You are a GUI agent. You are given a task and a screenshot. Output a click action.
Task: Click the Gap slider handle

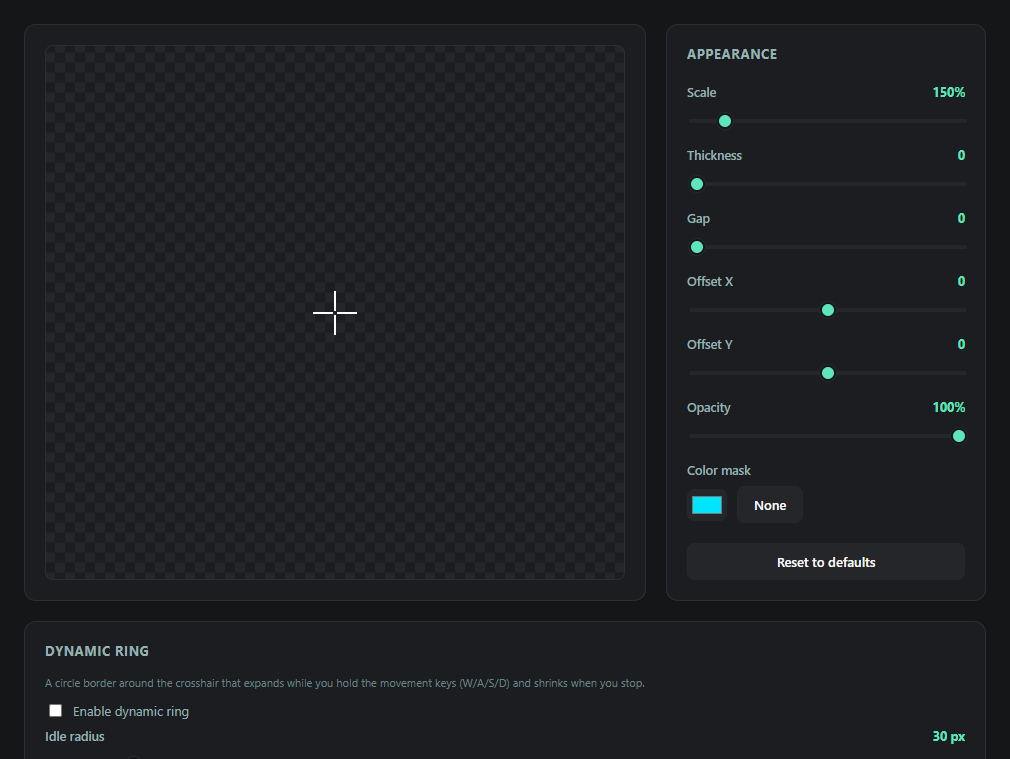point(697,247)
